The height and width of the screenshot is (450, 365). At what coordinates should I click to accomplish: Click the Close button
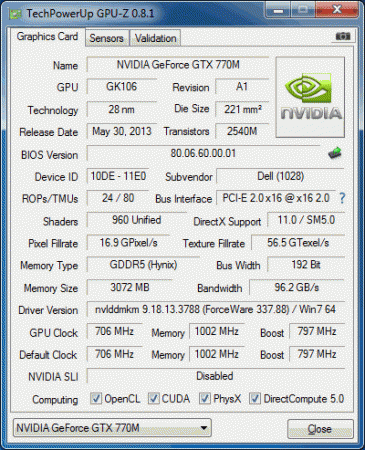pos(320,429)
